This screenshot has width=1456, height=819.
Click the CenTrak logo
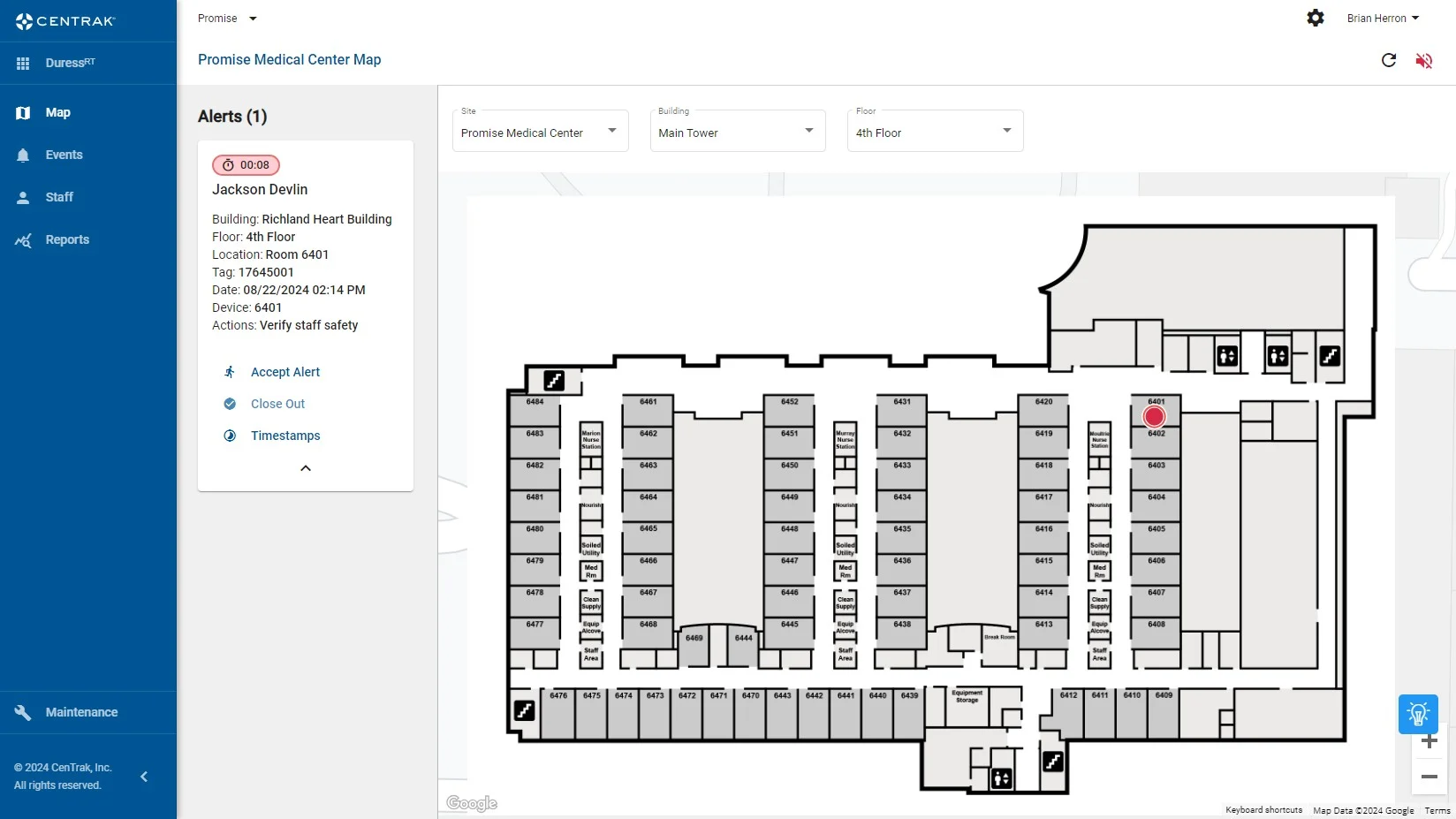[x=65, y=21]
